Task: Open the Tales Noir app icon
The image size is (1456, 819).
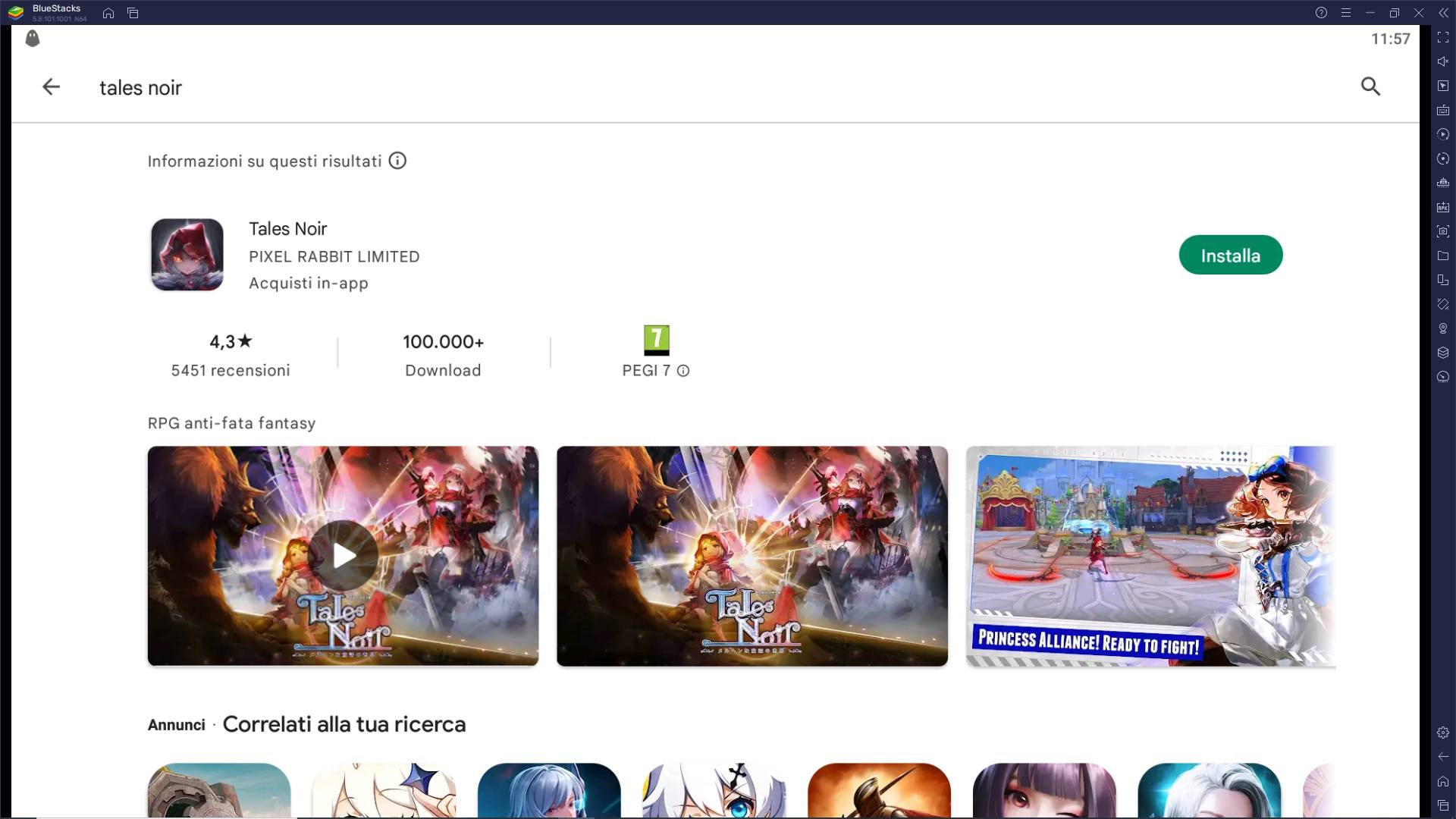Action: [187, 255]
